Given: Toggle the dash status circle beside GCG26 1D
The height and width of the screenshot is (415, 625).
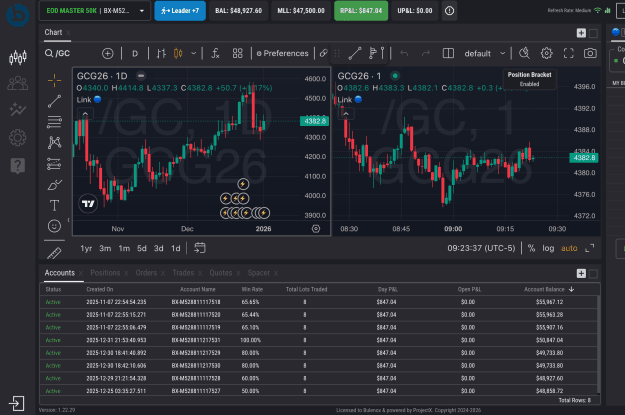Looking at the screenshot, I should 140,76.
